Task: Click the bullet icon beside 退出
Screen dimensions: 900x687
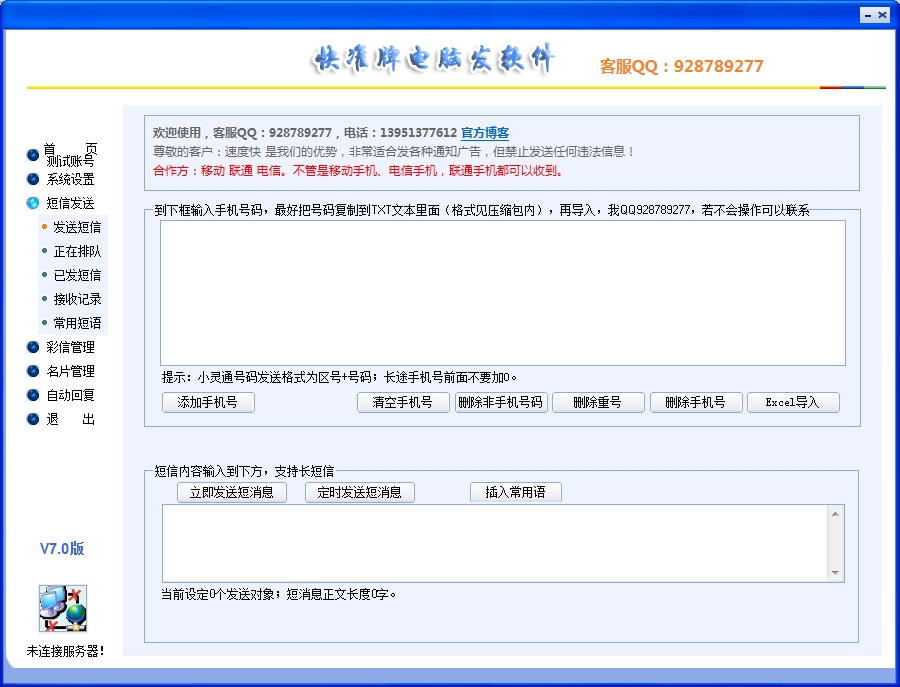Action: tap(31, 419)
